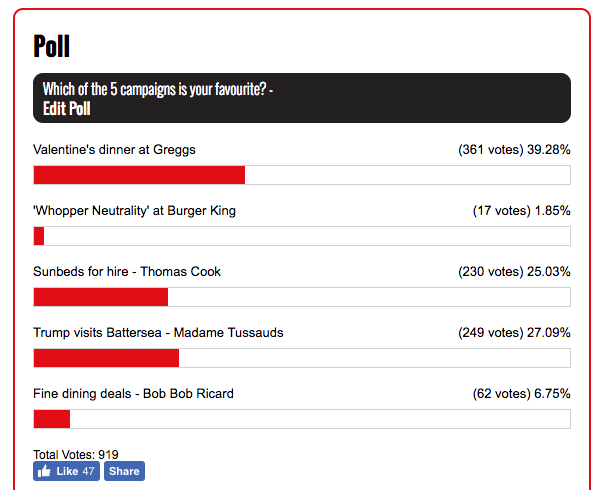
Task: Click the 249 votes 27.09% label
Action: click(x=514, y=333)
